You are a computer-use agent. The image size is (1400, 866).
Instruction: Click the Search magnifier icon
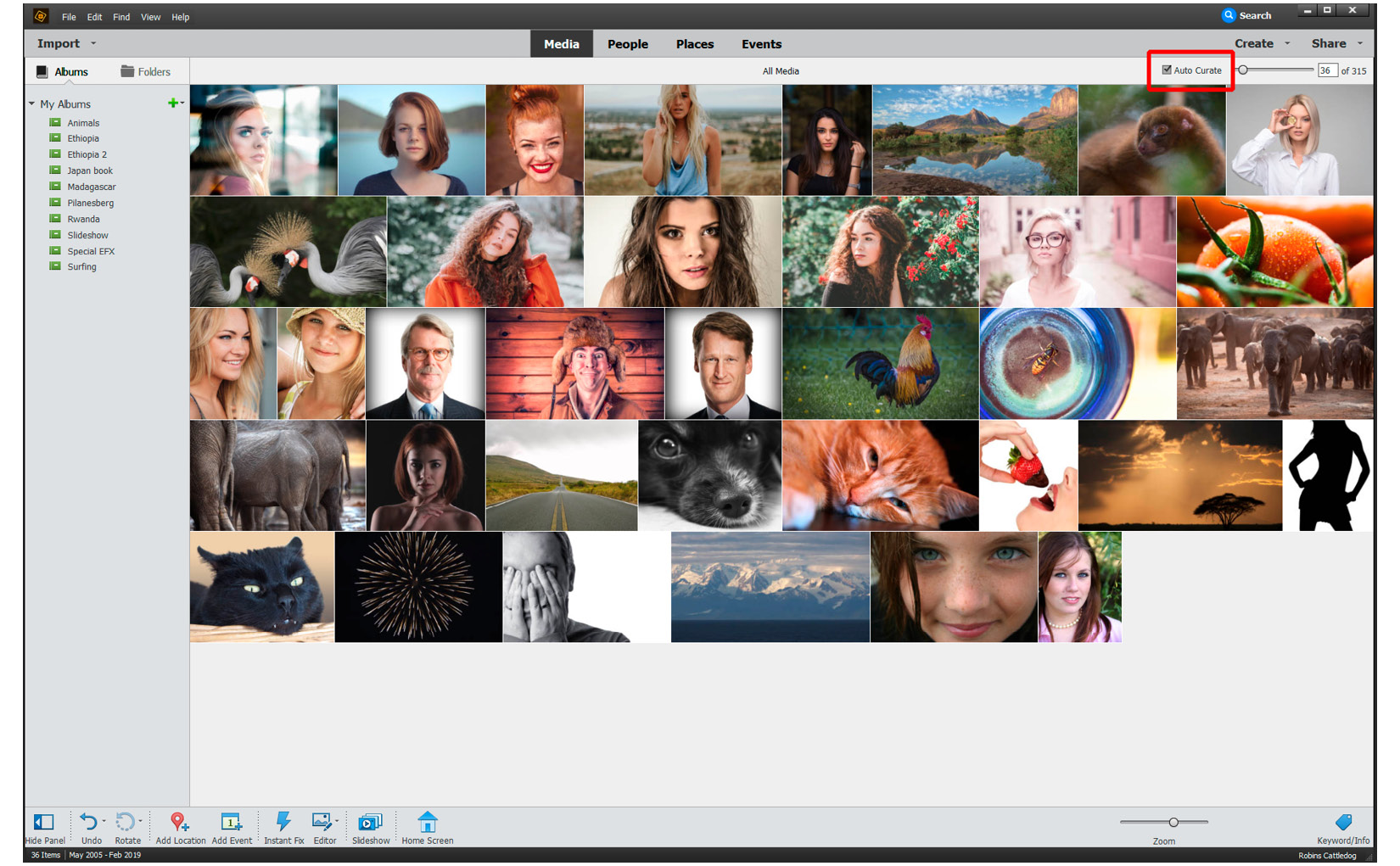pyautogui.click(x=1229, y=15)
